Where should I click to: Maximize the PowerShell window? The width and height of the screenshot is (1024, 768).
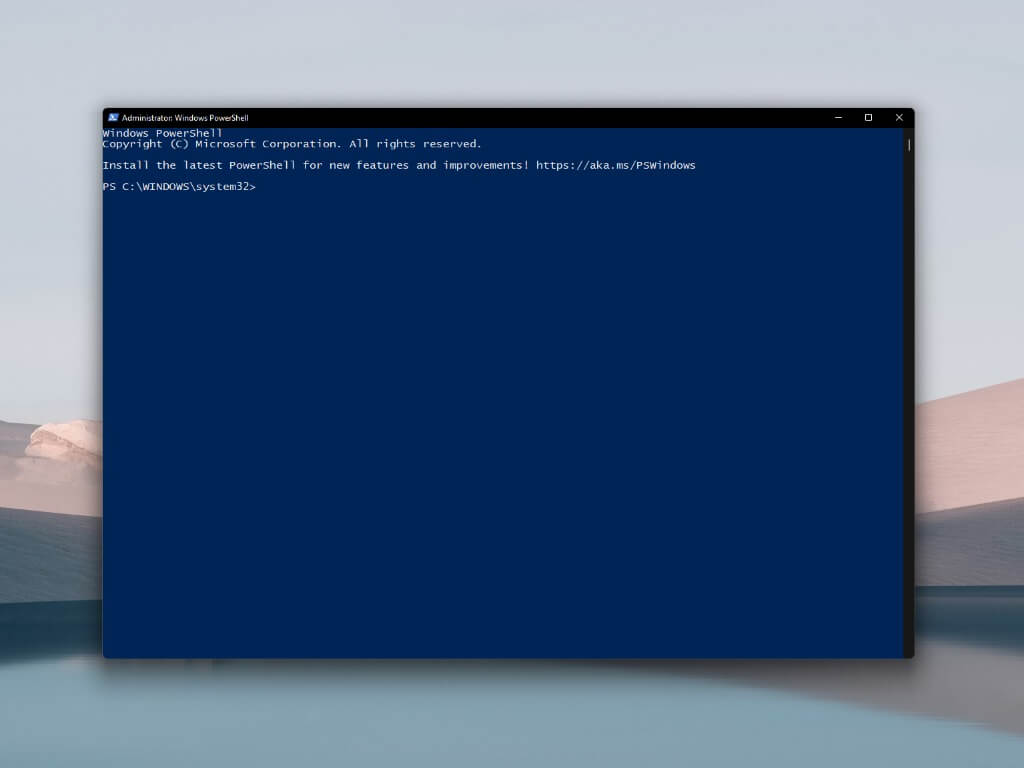coord(868,117)
